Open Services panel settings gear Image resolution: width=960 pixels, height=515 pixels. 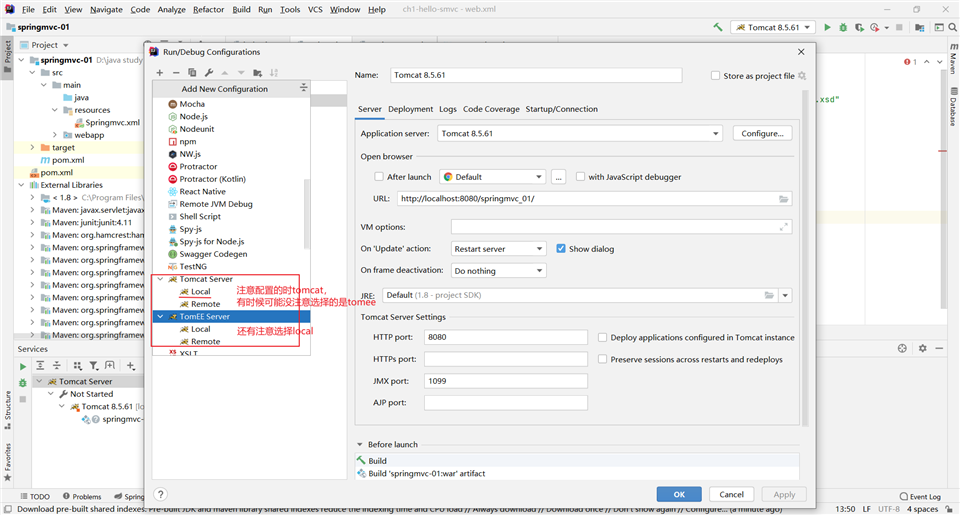pos(923,348)
